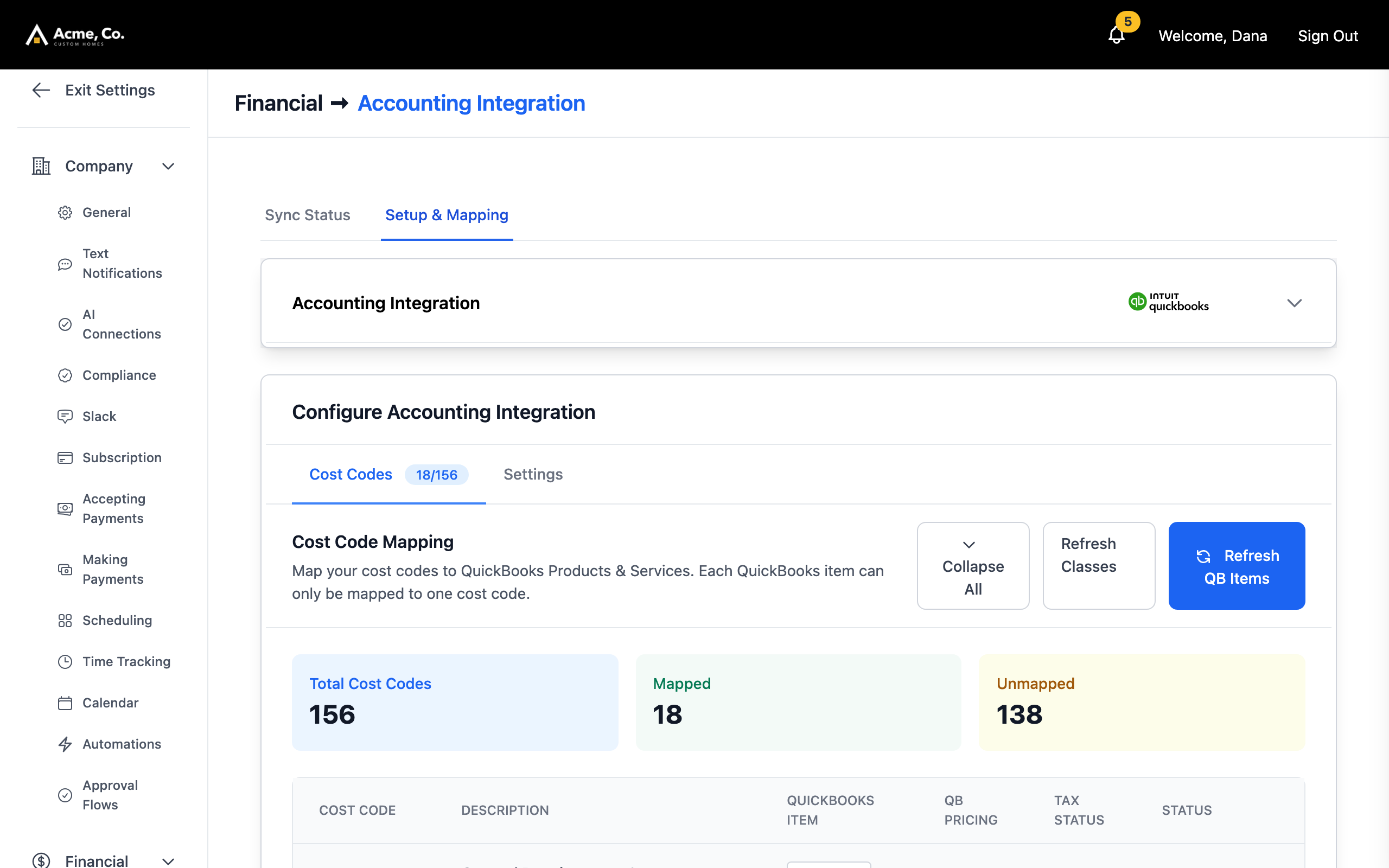Open the Cost Codes tab
The image size is (1389, 868).
(388, 475)
